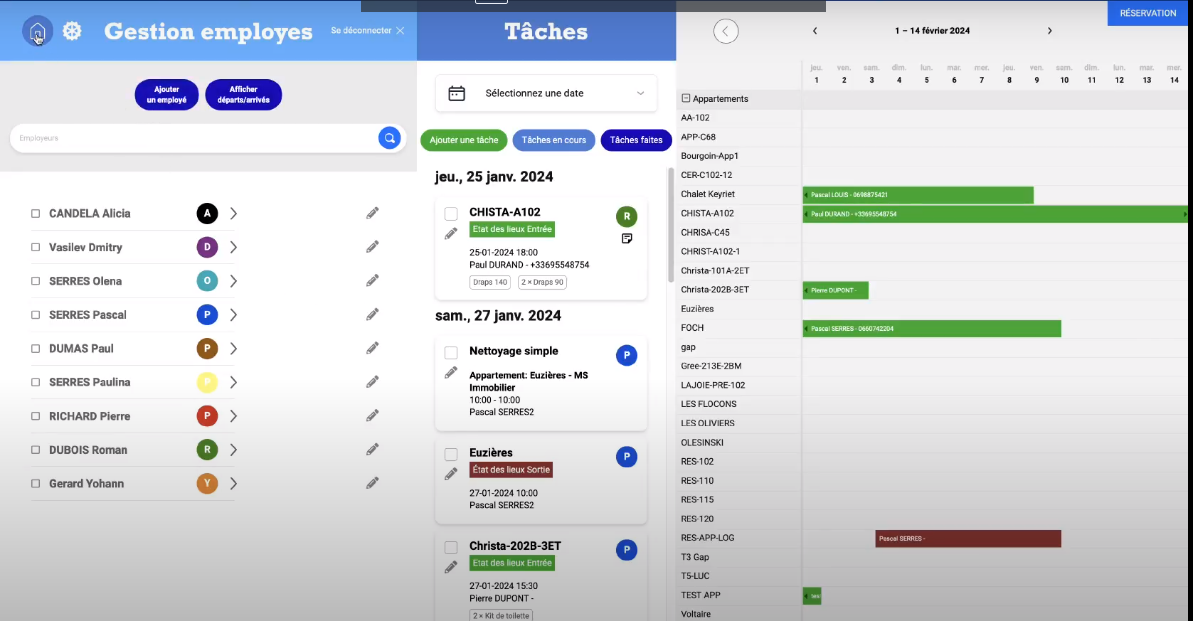Viewport: 1193px width, 621px height.
Task: Click the red Pascal SERRES reservation bar
Action: coord(967,539)
